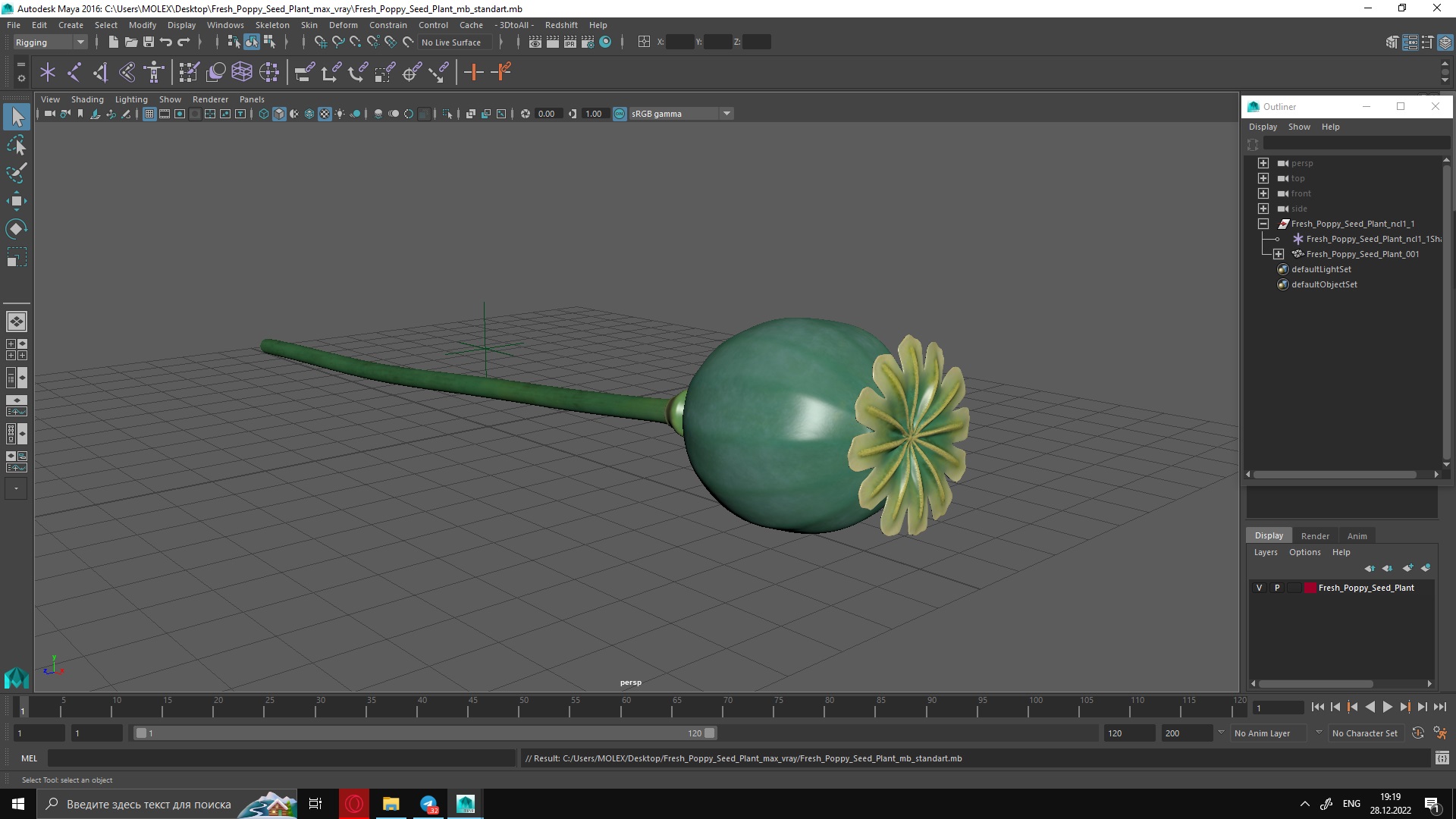Click the Open Scene folder icon
1456x819 pixels.
[x=130, y=42]
